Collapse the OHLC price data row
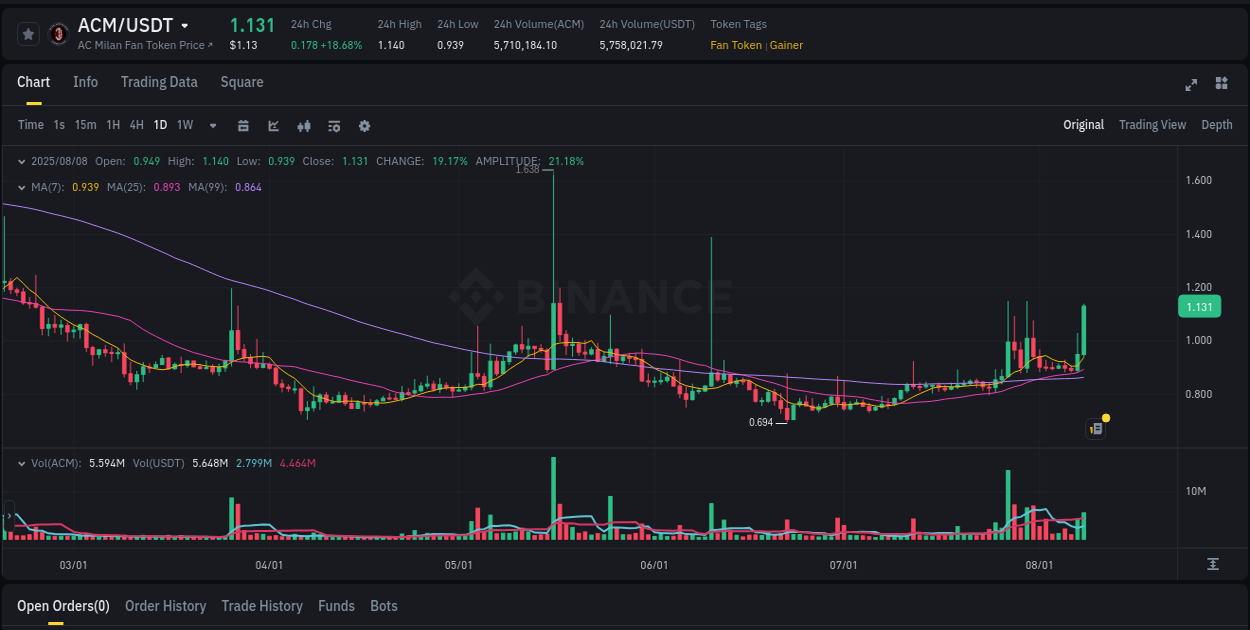 [22, 160]
